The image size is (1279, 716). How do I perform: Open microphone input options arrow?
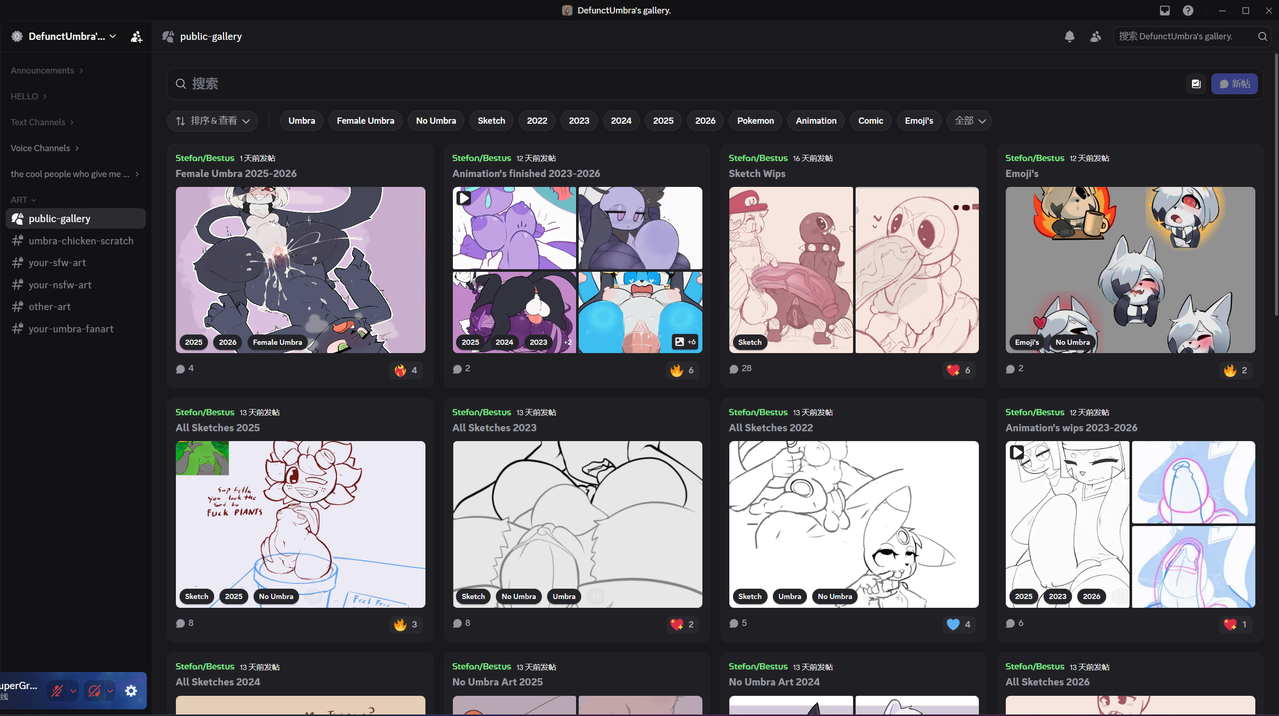click(x=73, y=691)
